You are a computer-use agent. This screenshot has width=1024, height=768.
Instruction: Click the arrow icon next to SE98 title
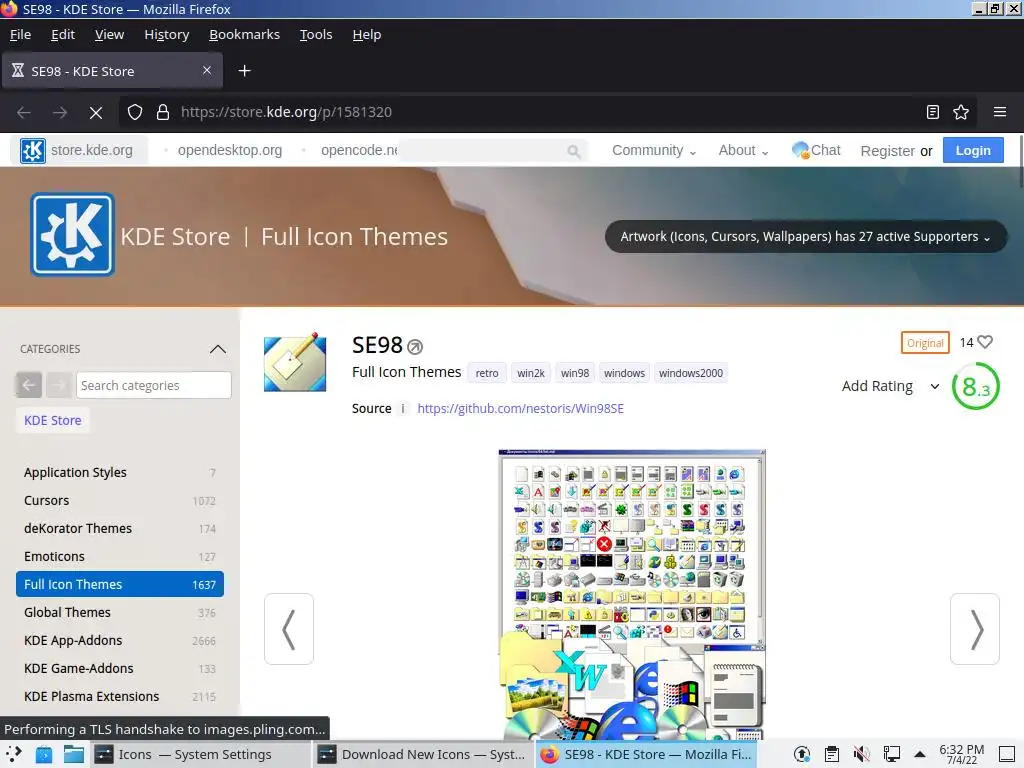click(x=415, y=347)
